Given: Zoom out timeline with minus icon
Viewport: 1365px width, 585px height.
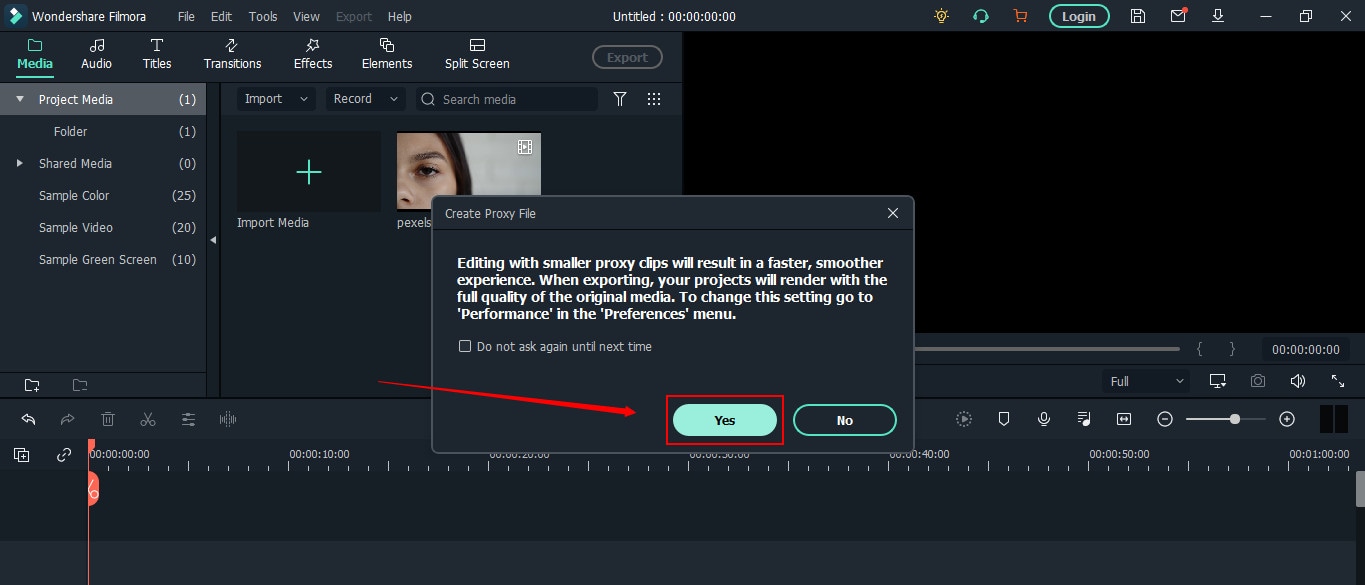Looking at the screenshot, I should point(1164,420).
